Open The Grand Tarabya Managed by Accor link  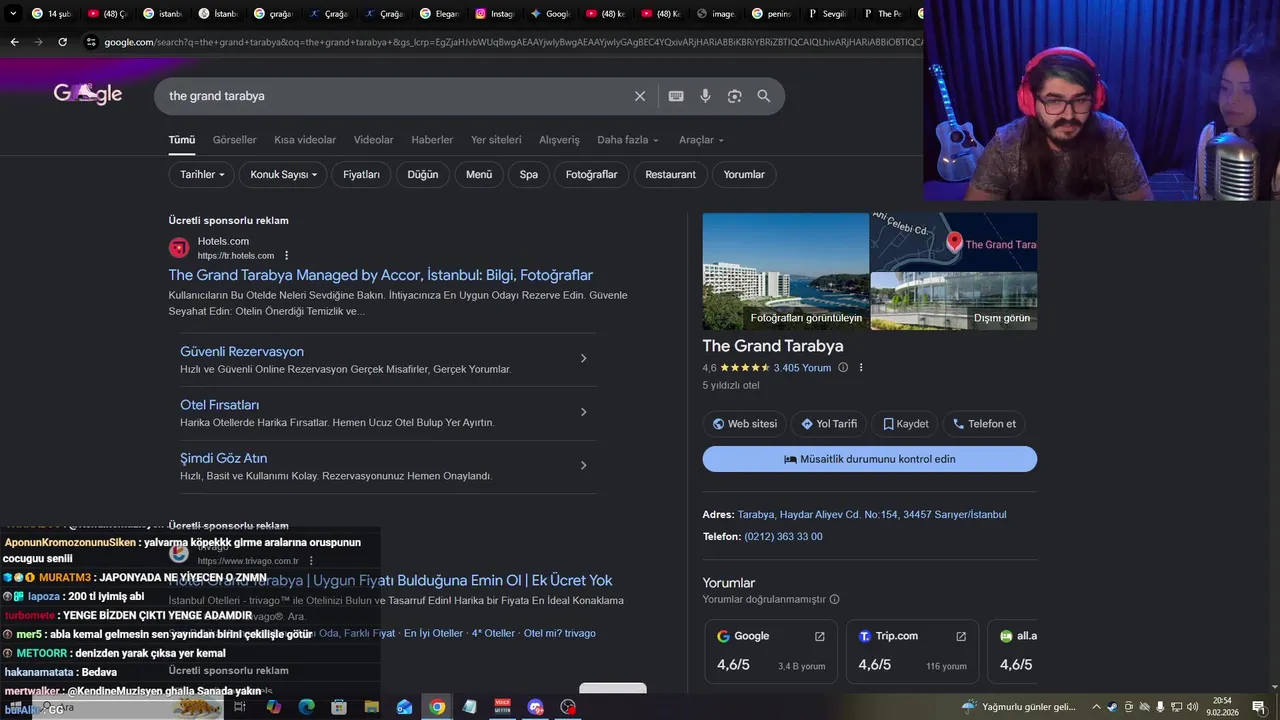(x=381, y=275)
